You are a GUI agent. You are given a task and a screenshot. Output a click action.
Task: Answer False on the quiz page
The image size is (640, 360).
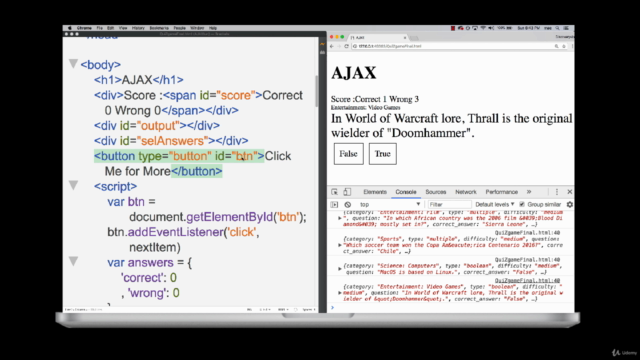(349, 154)
